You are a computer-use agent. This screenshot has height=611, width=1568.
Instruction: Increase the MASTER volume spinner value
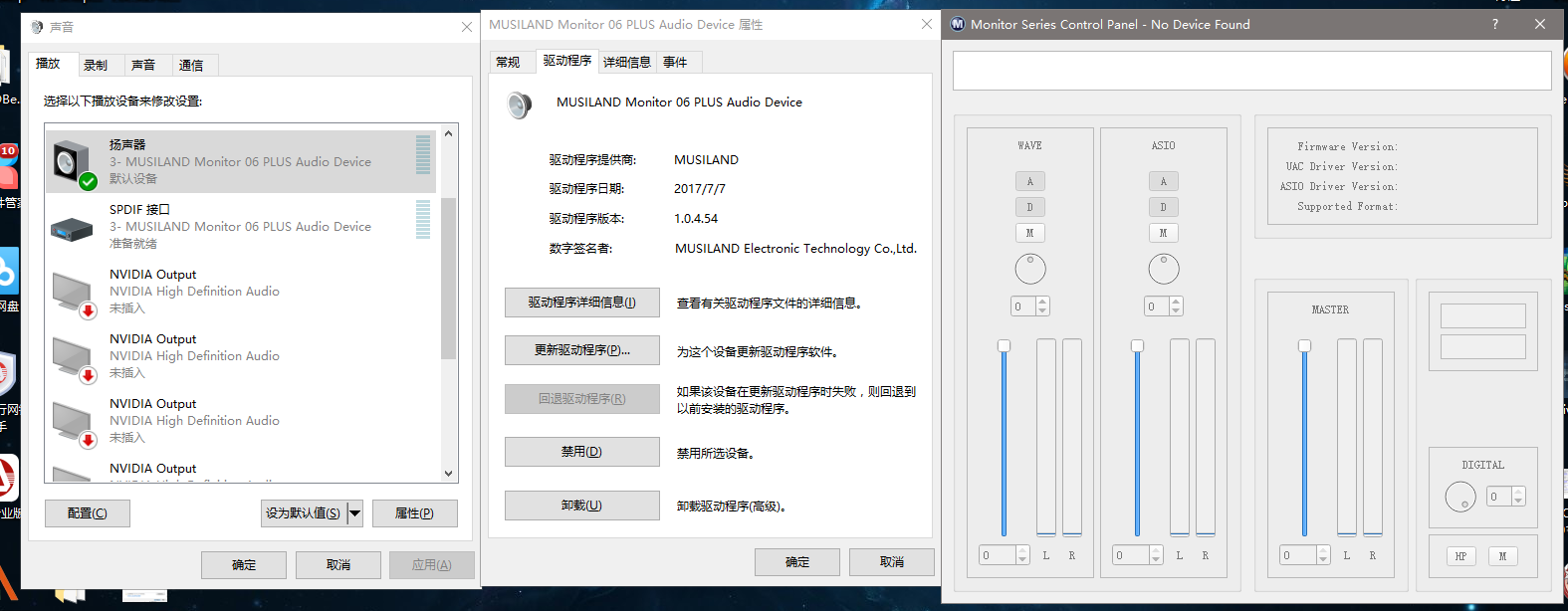pyautogui.click(x=1323, y=550)
